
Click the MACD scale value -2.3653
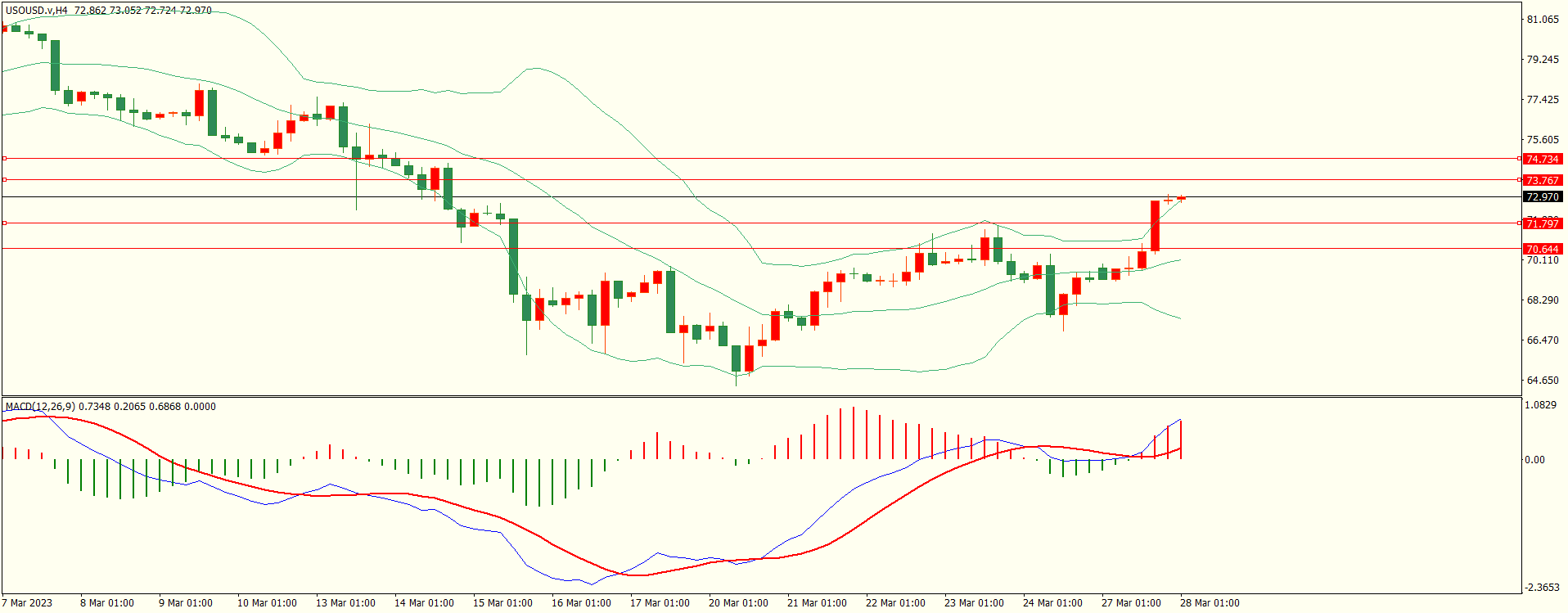pyautogui.click(x=1543, y=588)
